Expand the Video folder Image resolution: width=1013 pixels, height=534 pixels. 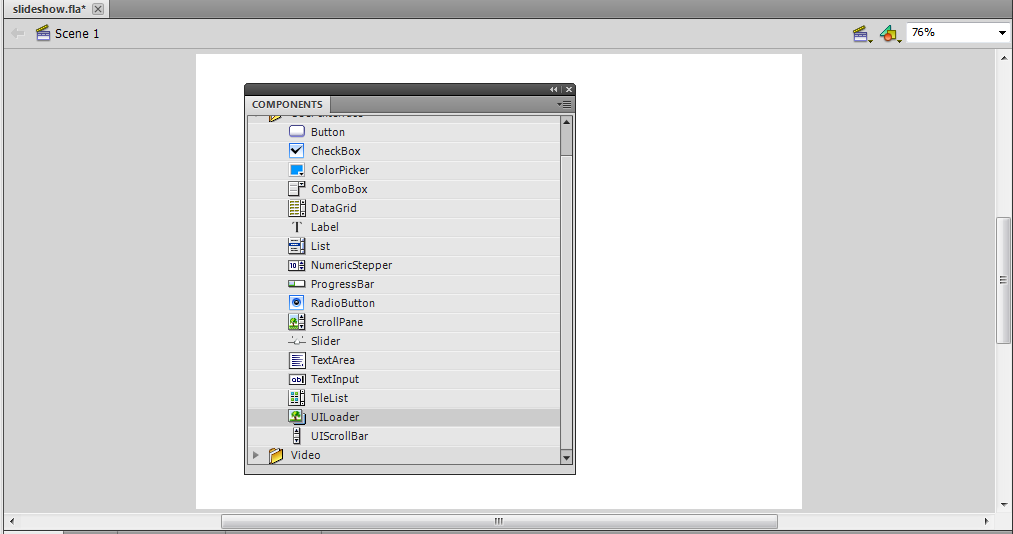tap(256, 455)
